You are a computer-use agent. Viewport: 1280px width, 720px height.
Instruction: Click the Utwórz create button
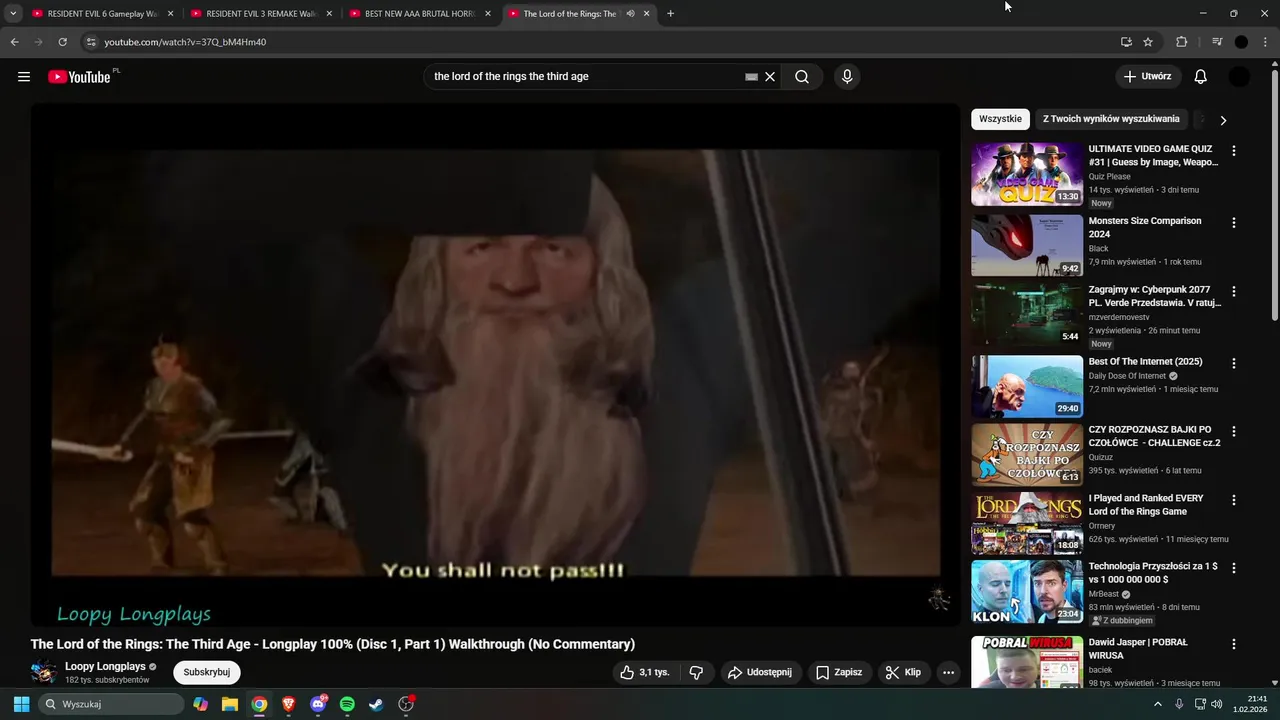click(x=1148, y=77)
